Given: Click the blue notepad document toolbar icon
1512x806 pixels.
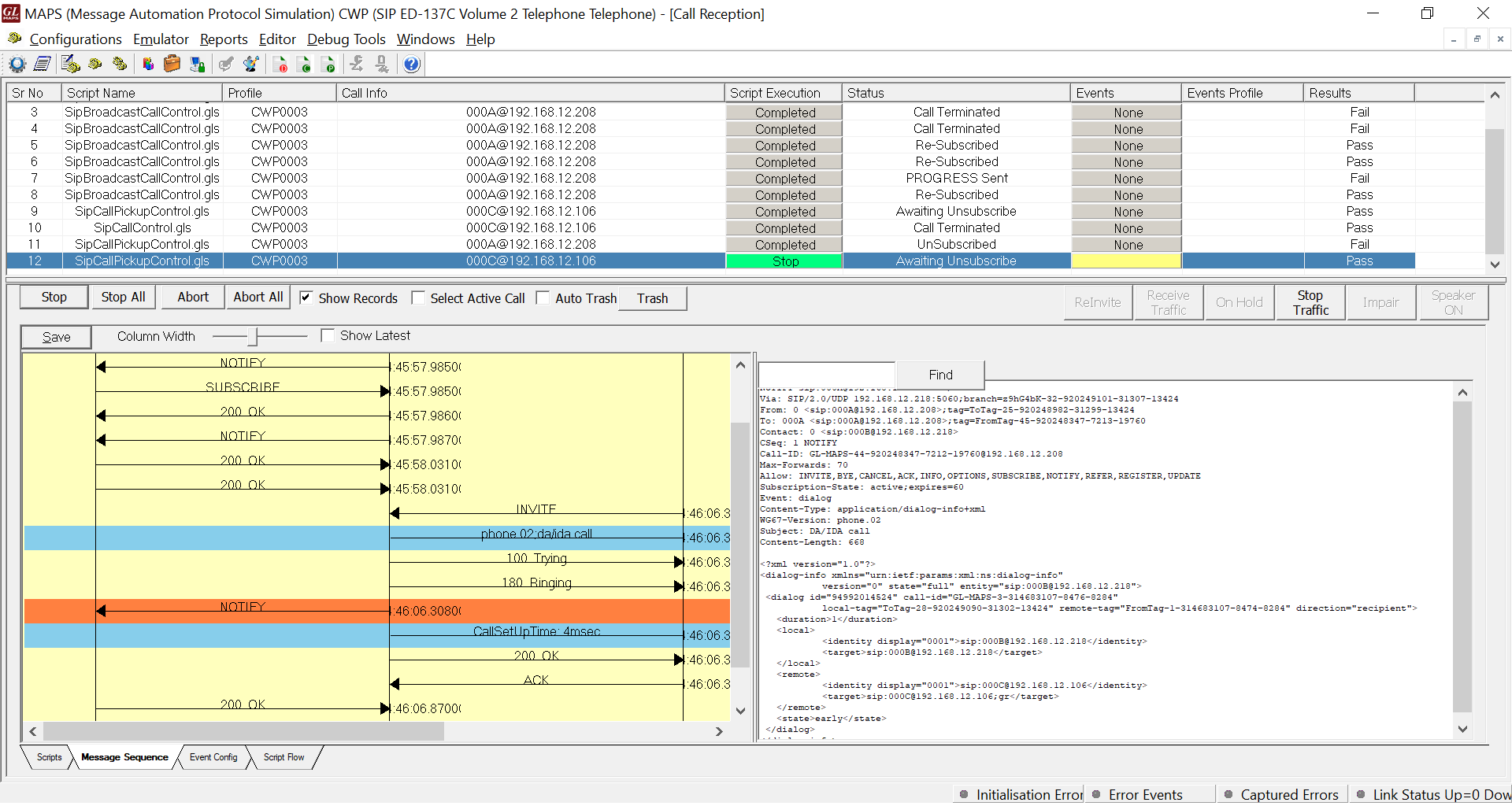Looking at the screenshot, I should (x=43, y=65).
